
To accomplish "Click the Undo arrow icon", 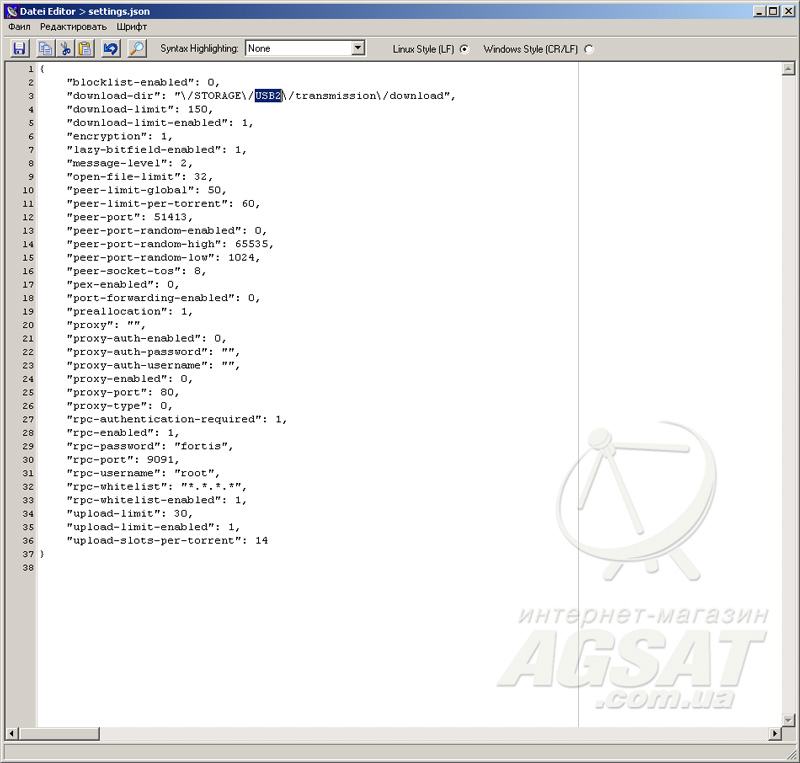I will (110, 48).
